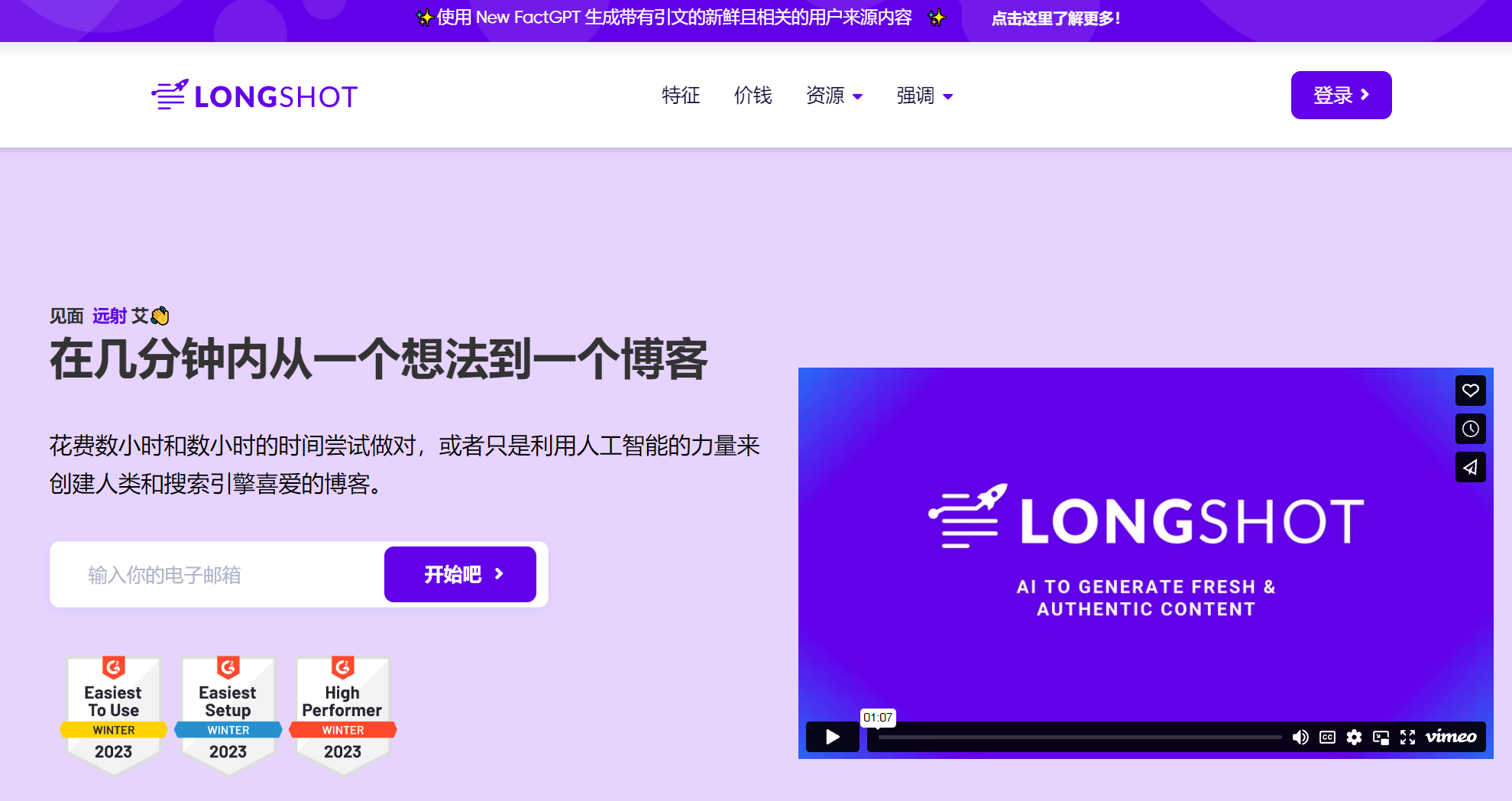This screenshot has height=801, width=1512.
Task: Click the video progress bar
Action: 1079,738
